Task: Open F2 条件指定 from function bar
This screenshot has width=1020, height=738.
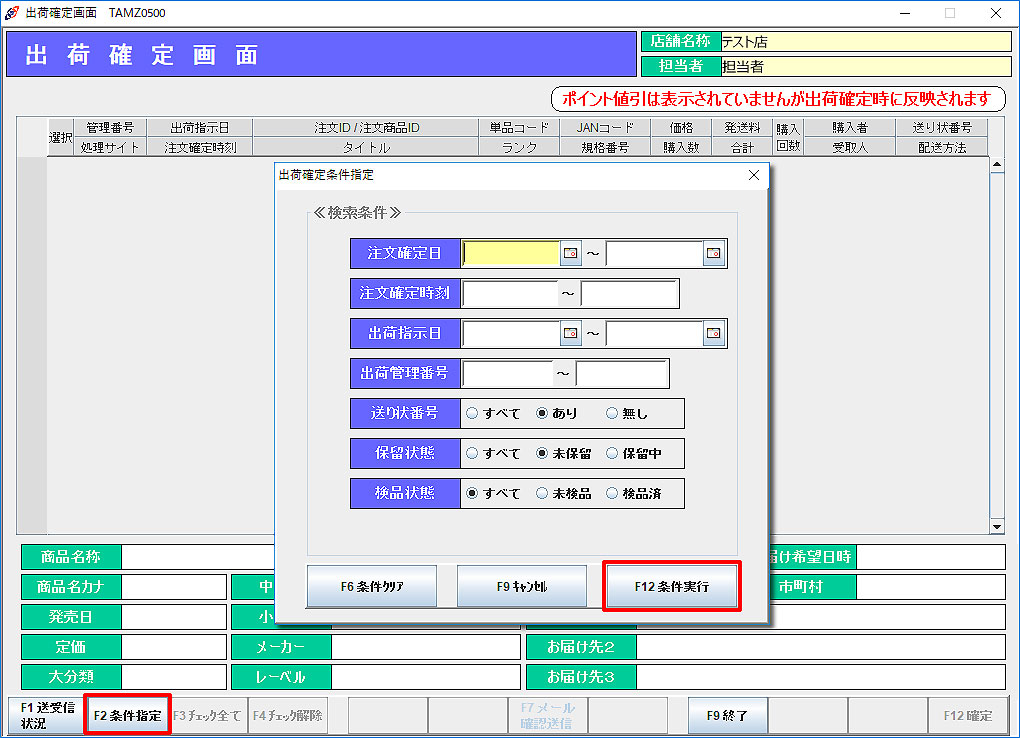Action: tap(127, 716)
